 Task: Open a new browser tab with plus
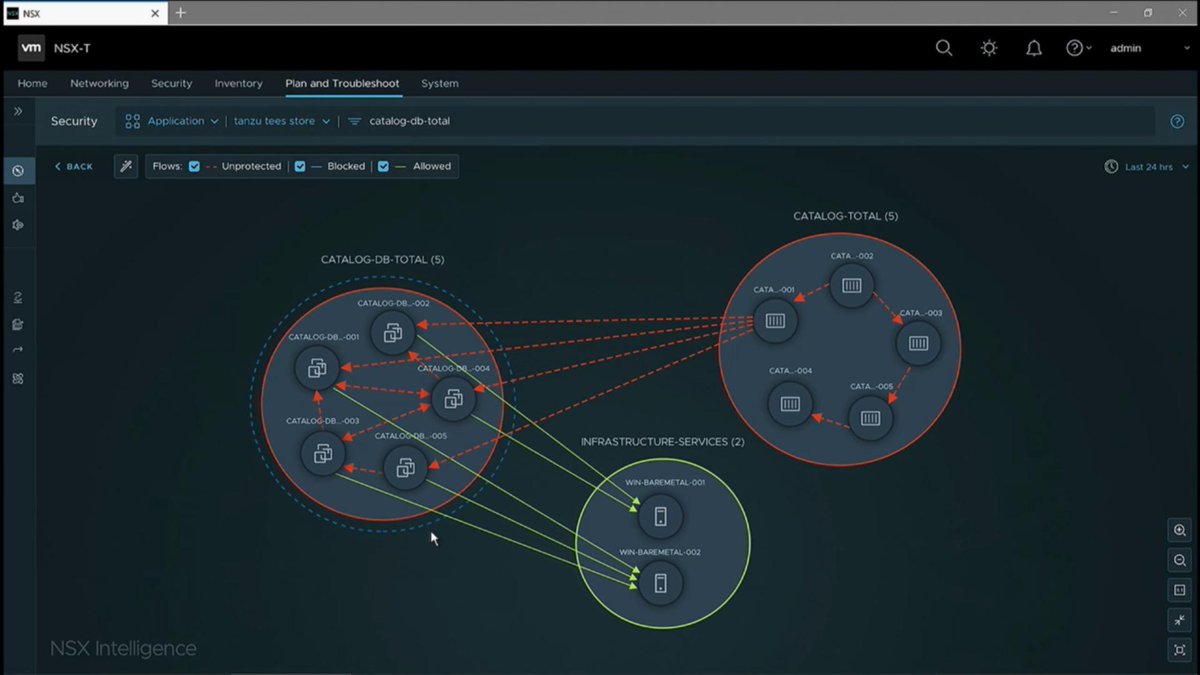tap(181, 13)
